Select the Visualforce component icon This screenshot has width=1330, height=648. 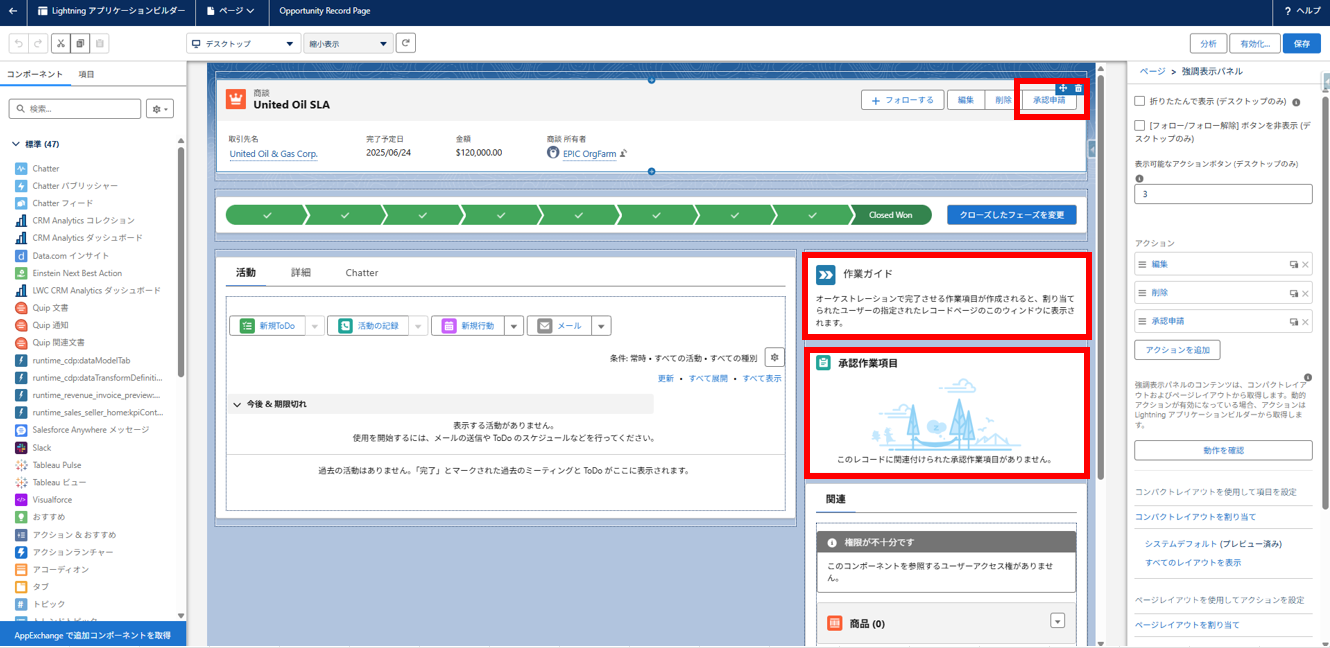(21, 499)
